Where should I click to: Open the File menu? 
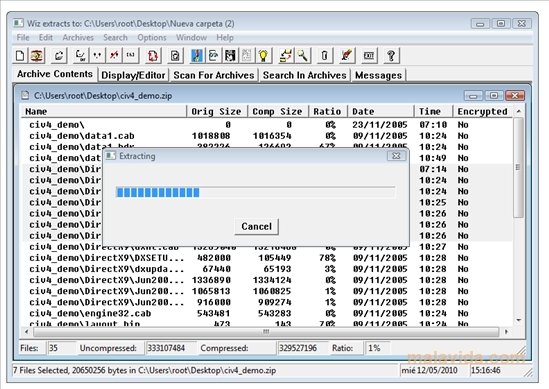[x=23, y=37]
